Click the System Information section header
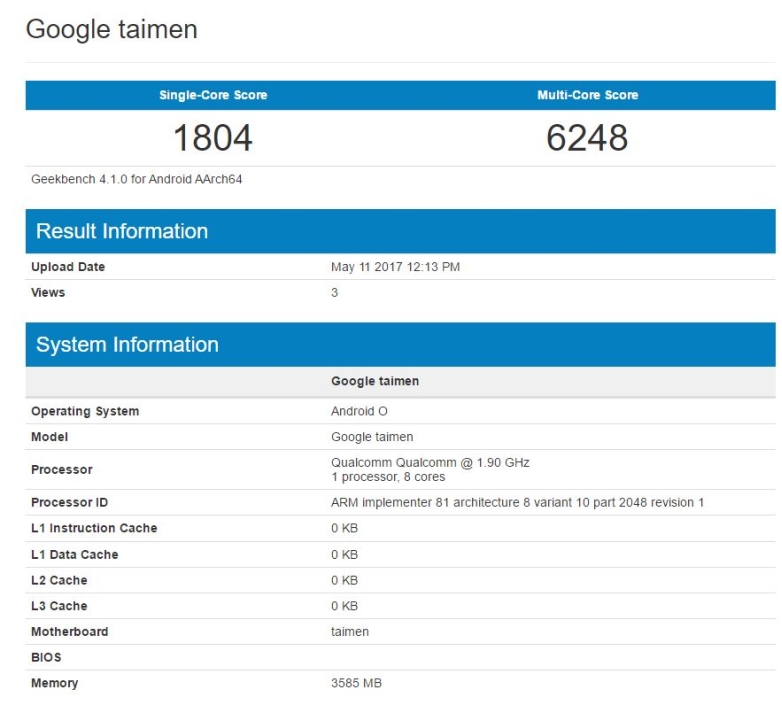This screenshot has width=782, height=713. 127,345
